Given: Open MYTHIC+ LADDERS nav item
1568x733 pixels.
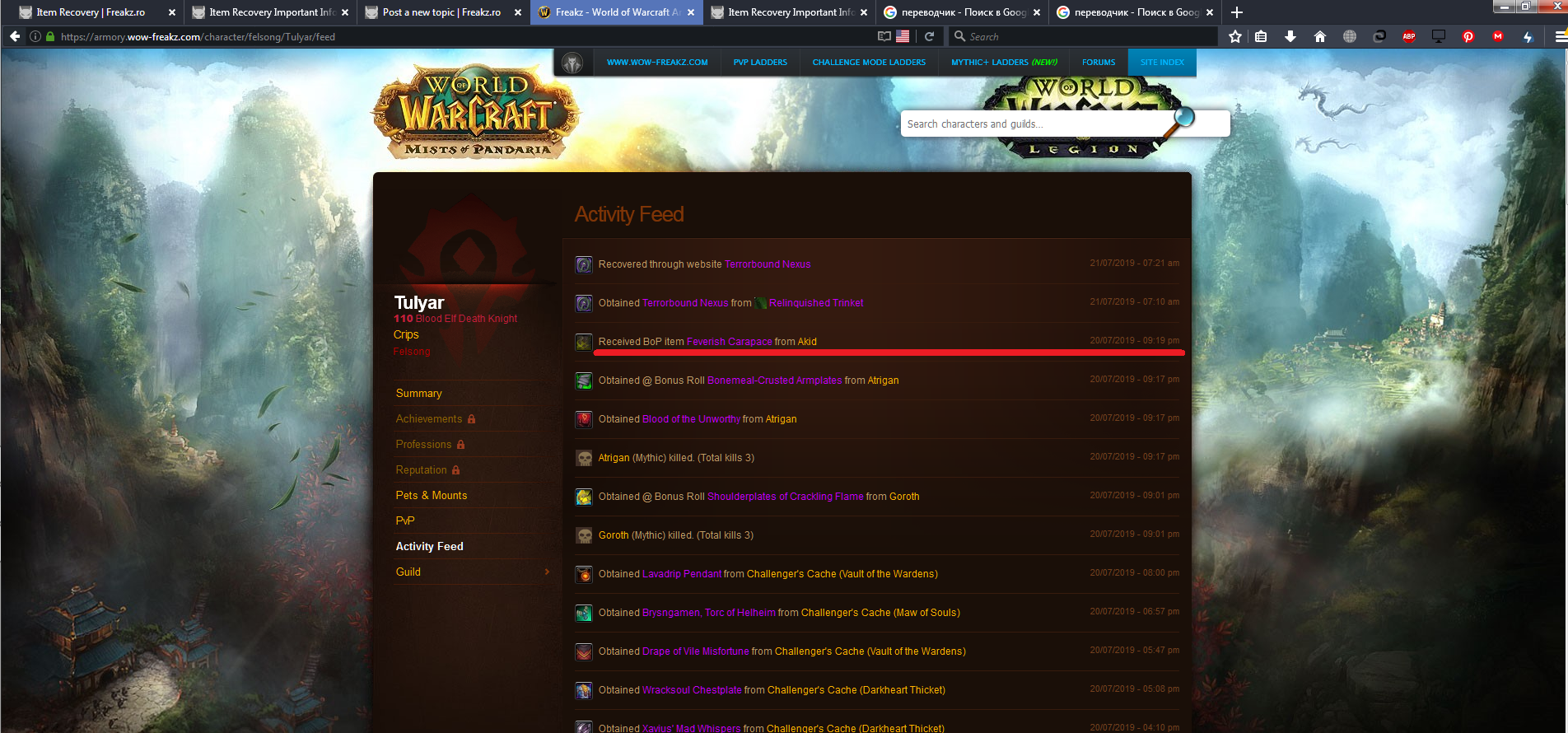Looking at the screenshot, I should coord(1004,63).
